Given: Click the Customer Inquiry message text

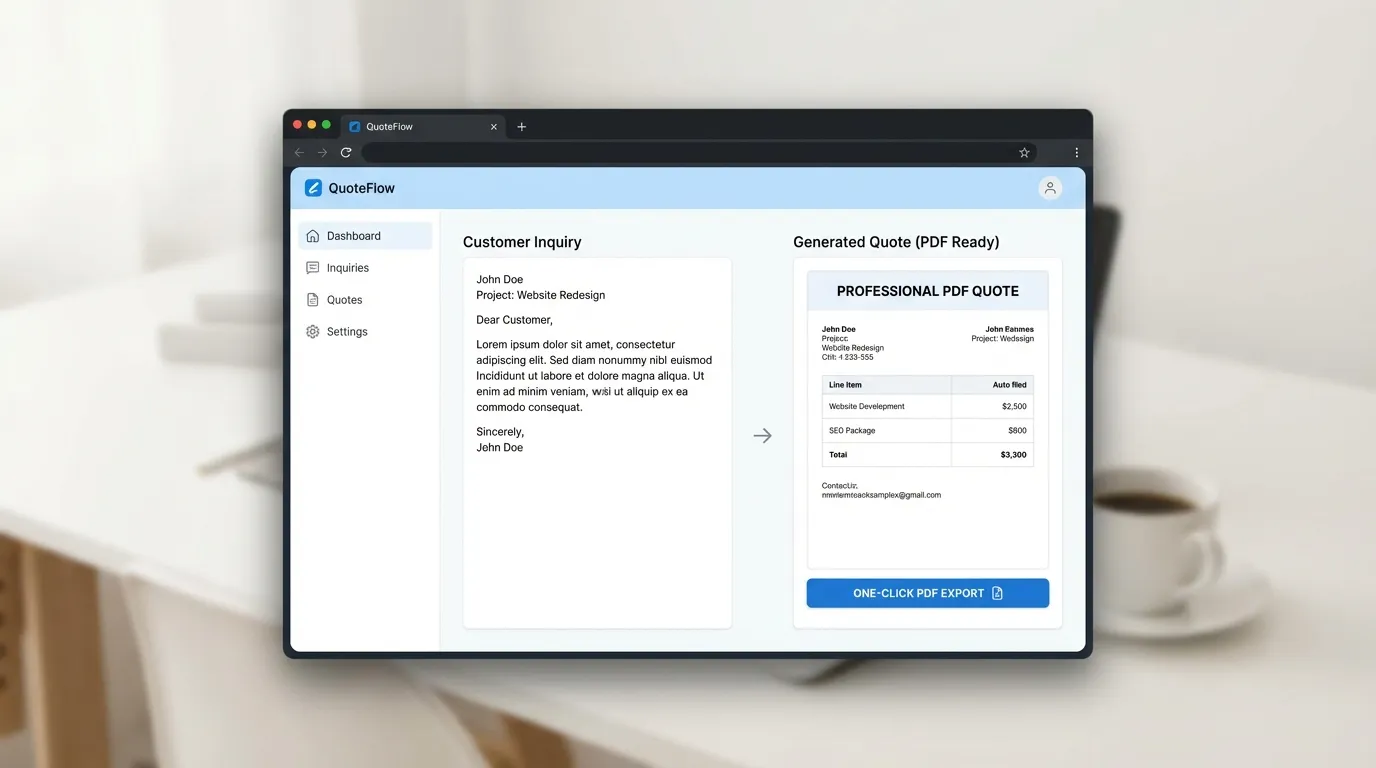Looking at the screenshot, I should tap(594, 376).
